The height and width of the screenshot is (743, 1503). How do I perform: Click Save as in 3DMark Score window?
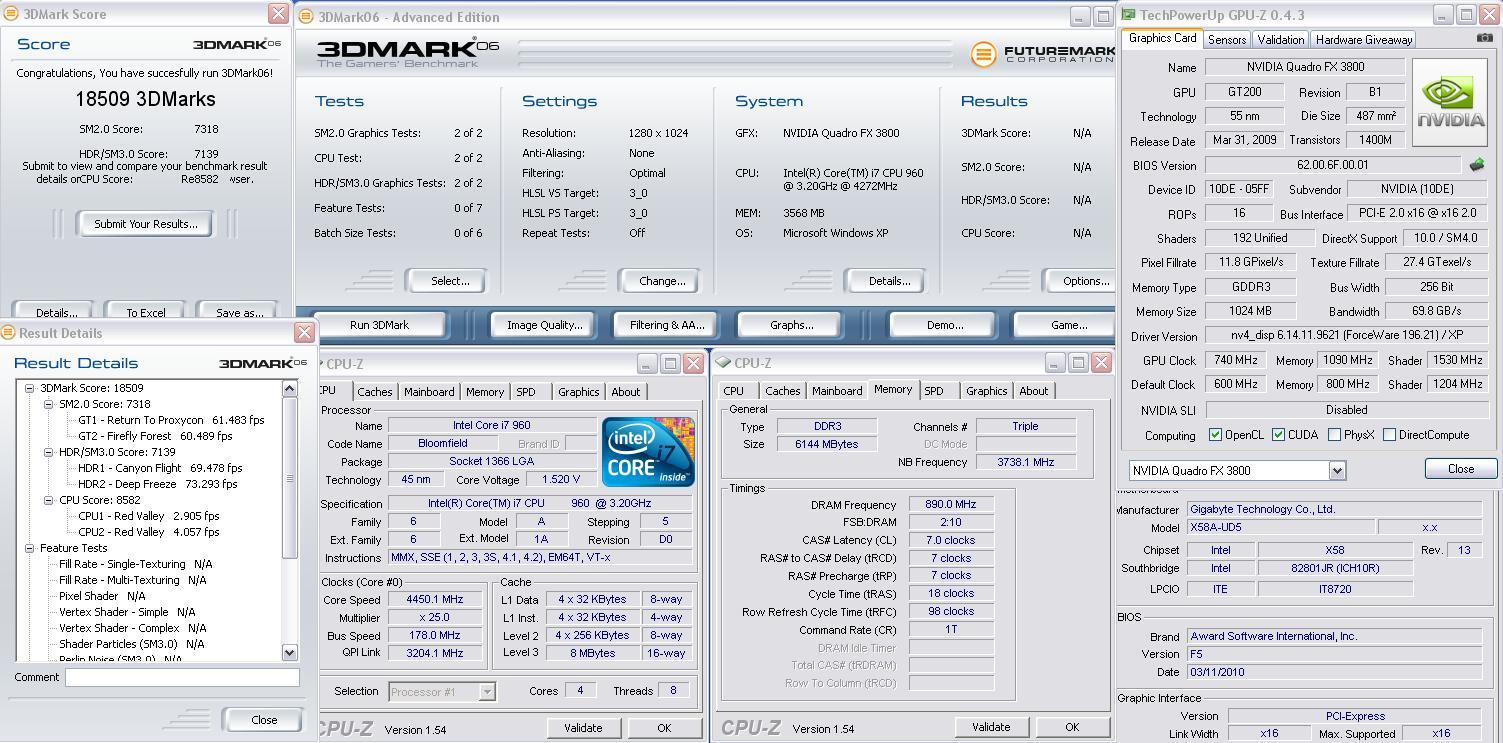240,312
